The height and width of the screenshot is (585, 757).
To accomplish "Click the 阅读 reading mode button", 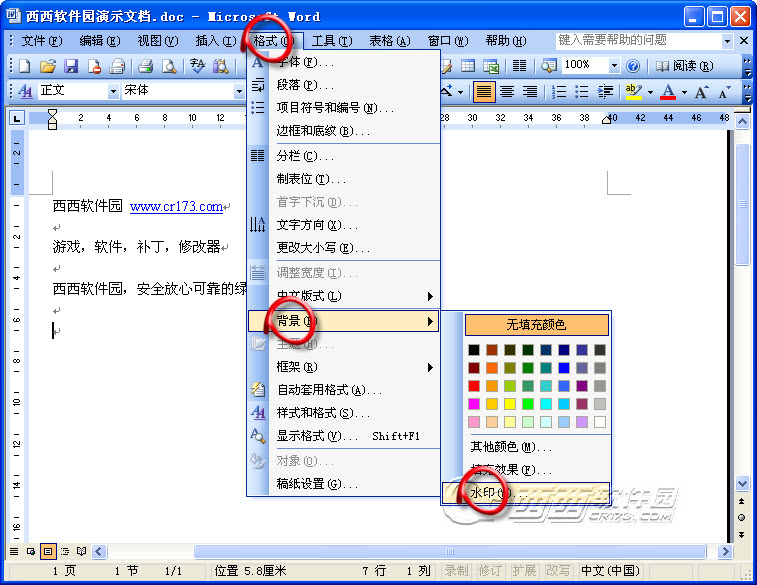I will (684, 66).
